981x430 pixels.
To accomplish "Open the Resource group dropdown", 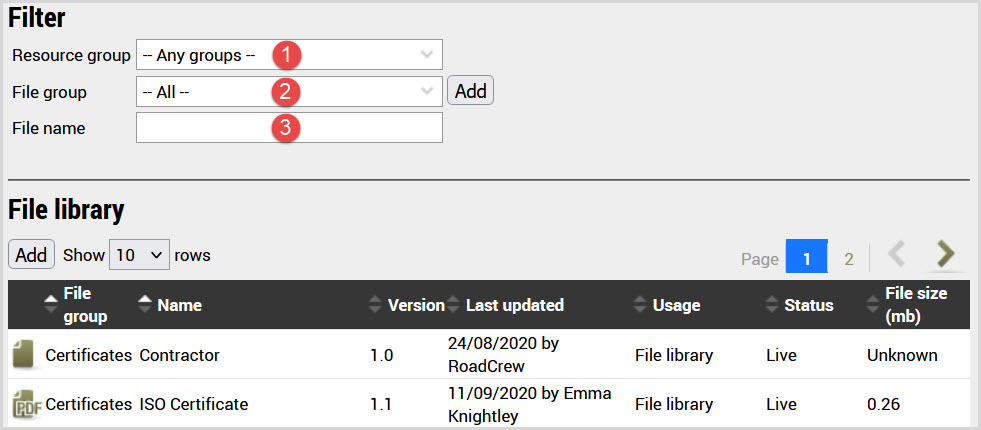I will (289, 55).
